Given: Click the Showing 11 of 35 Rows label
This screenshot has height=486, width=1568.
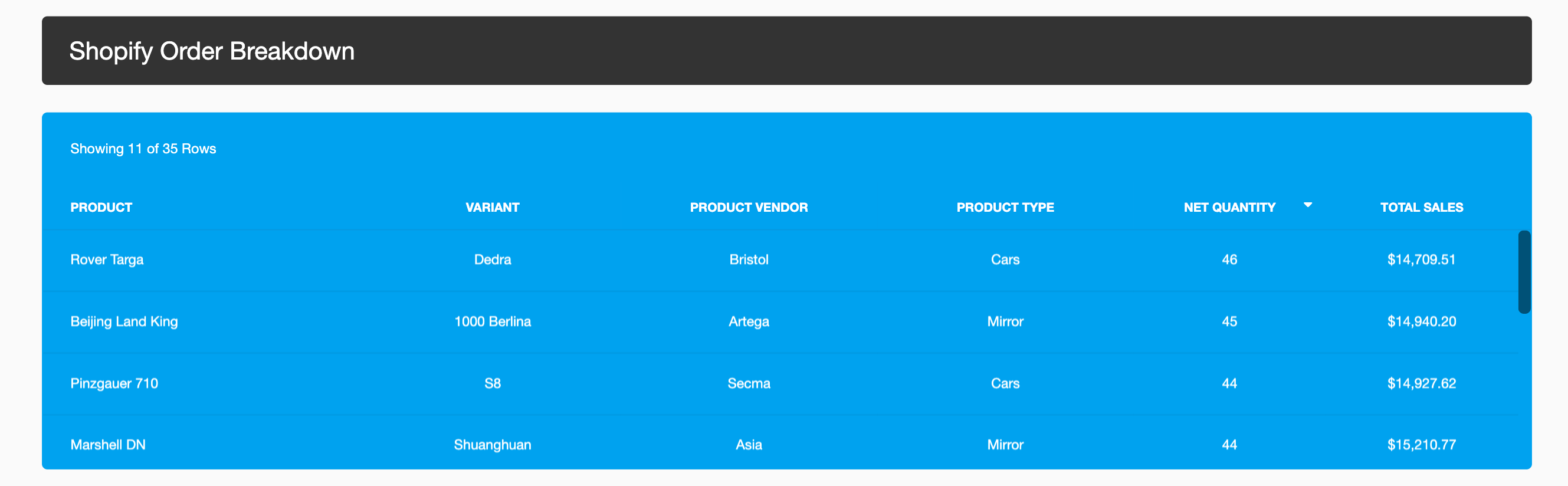Looking at the screenshot, I should pyautogui.click(x=143, y=149).
